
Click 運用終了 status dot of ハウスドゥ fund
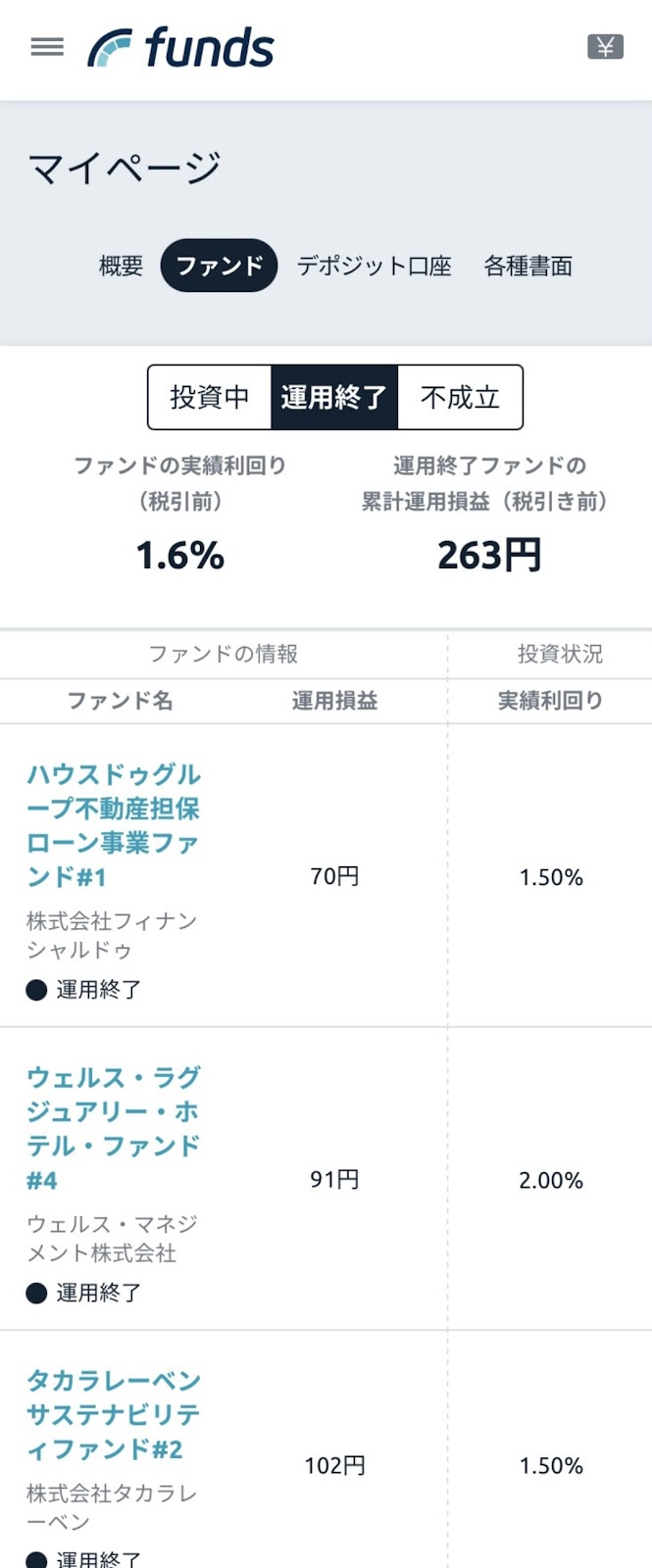tap(36, 990)
